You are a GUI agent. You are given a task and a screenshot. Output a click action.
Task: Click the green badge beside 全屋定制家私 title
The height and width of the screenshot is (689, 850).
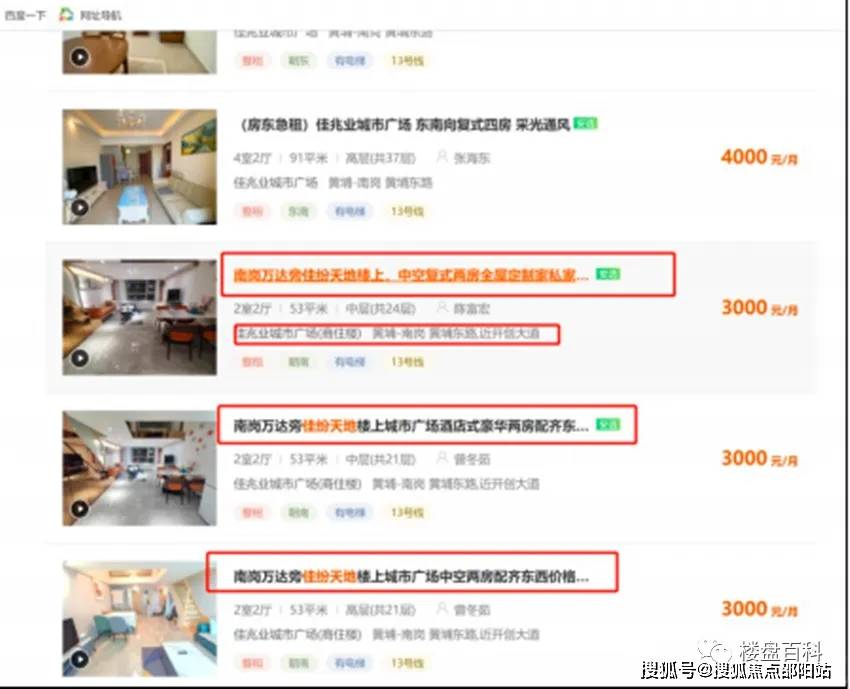click(x=608, y=274)
